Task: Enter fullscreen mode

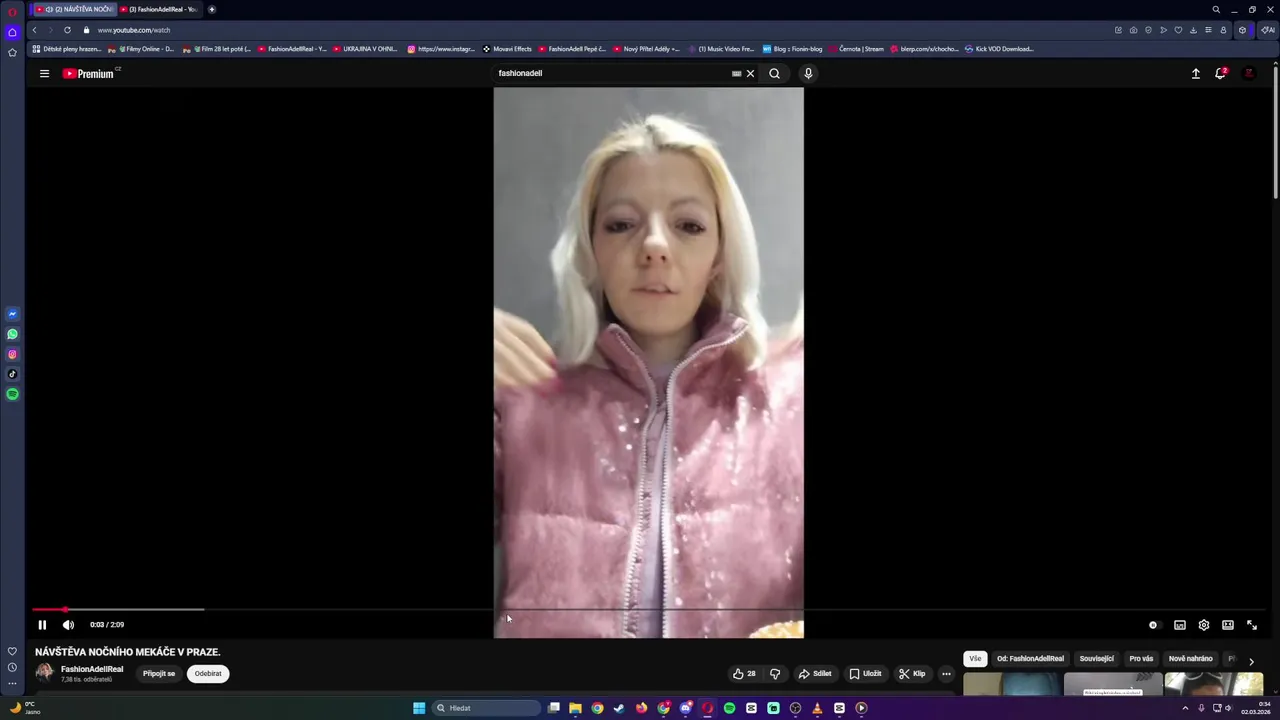Action: 1252,625
